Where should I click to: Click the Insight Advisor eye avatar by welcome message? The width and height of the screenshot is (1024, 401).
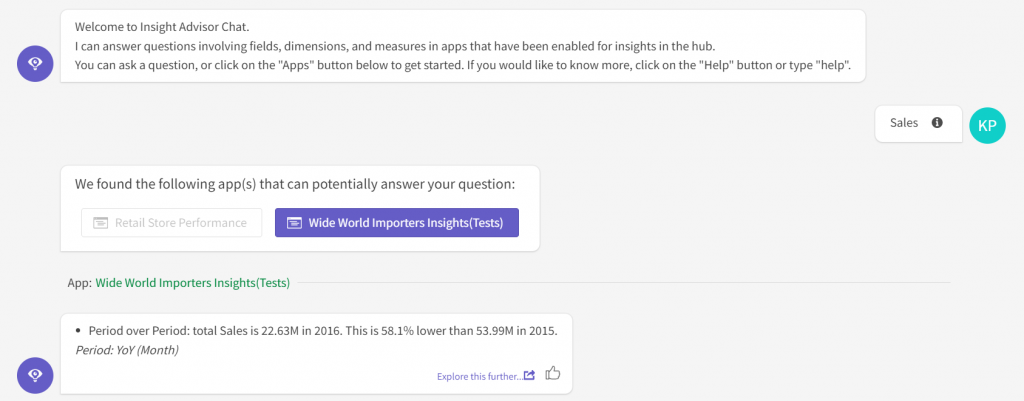point(35,63)
